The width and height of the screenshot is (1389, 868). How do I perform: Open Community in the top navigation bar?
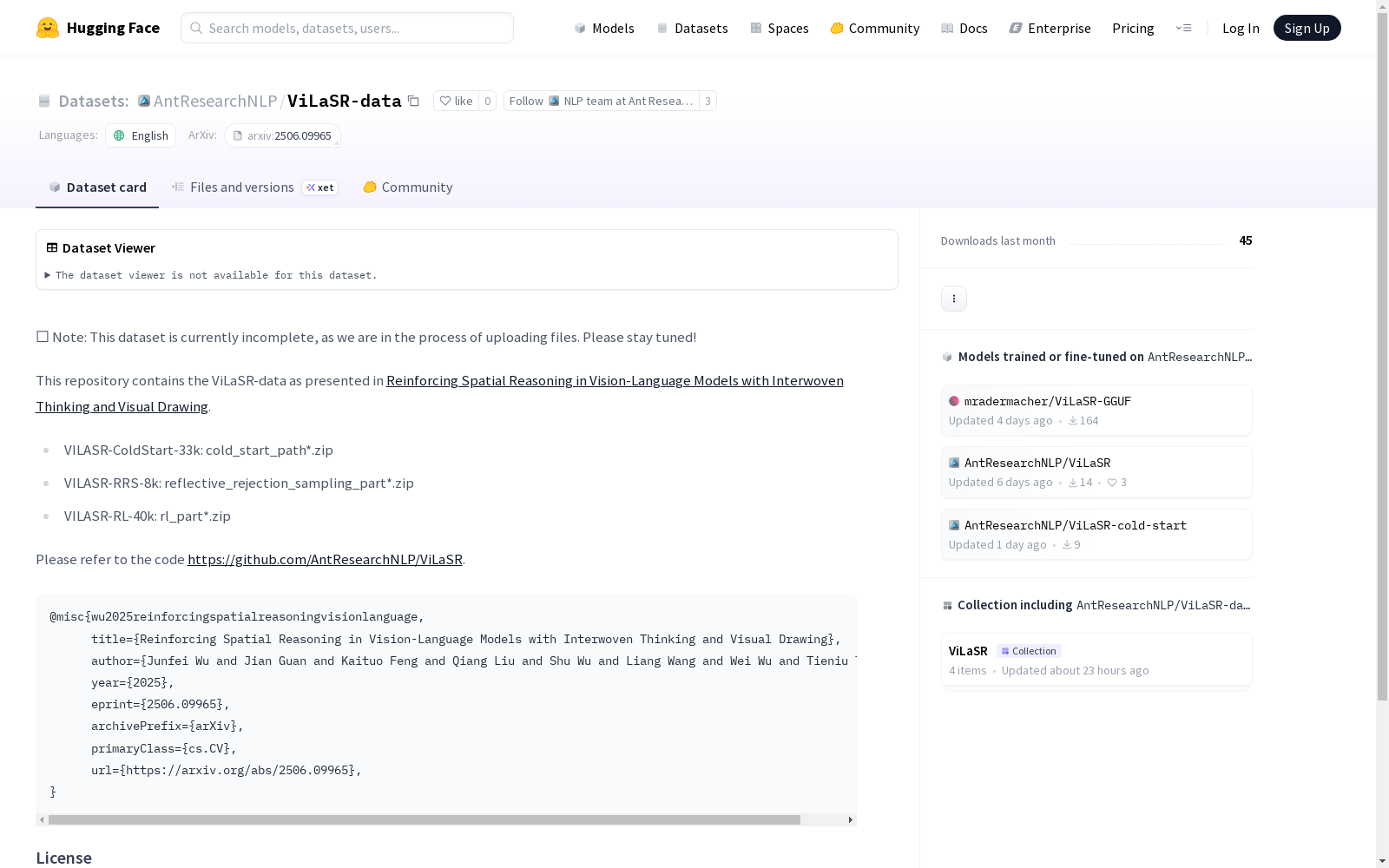(x=874, y=28)
